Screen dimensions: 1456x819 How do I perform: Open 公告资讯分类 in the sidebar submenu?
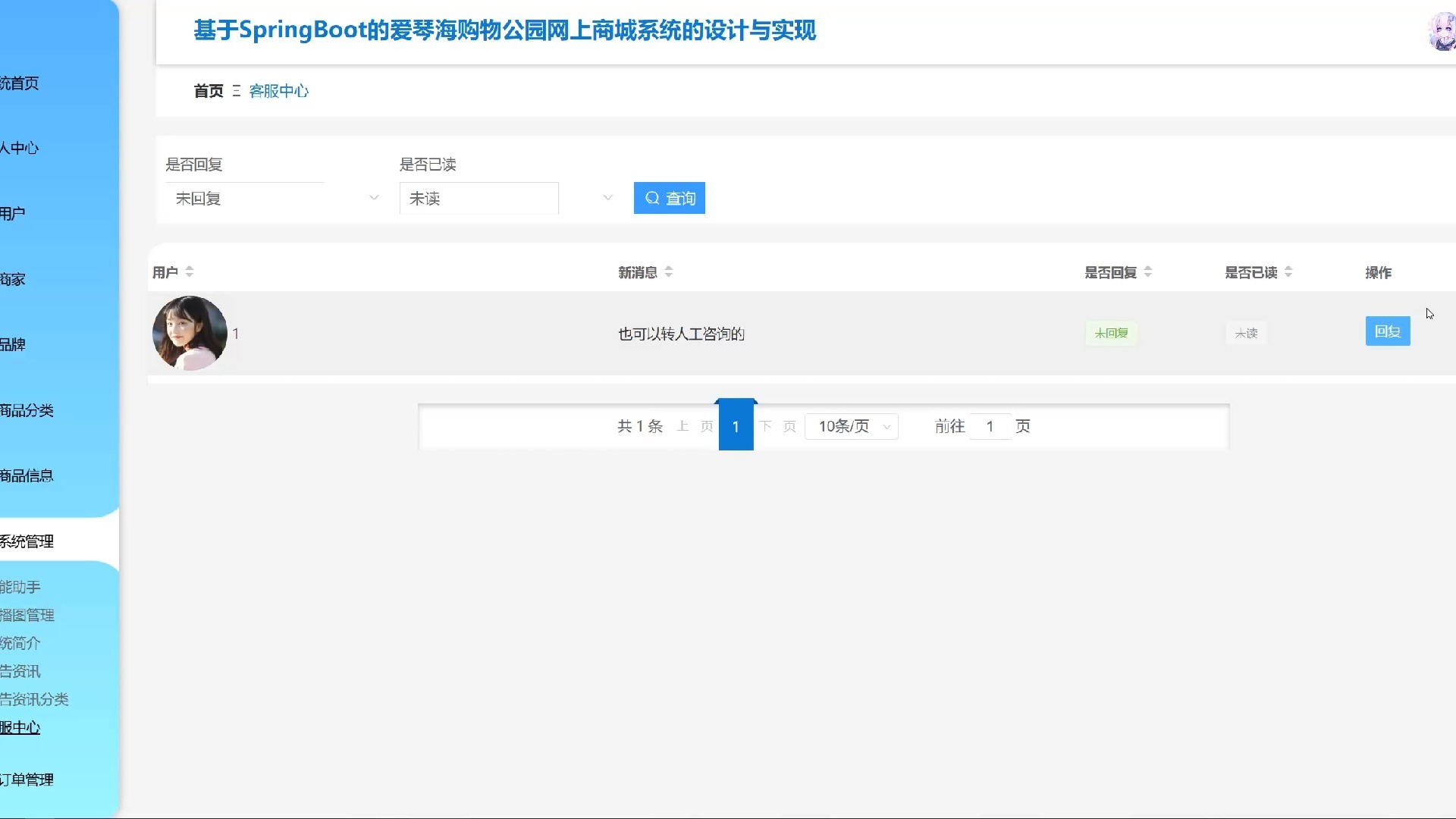34,699
